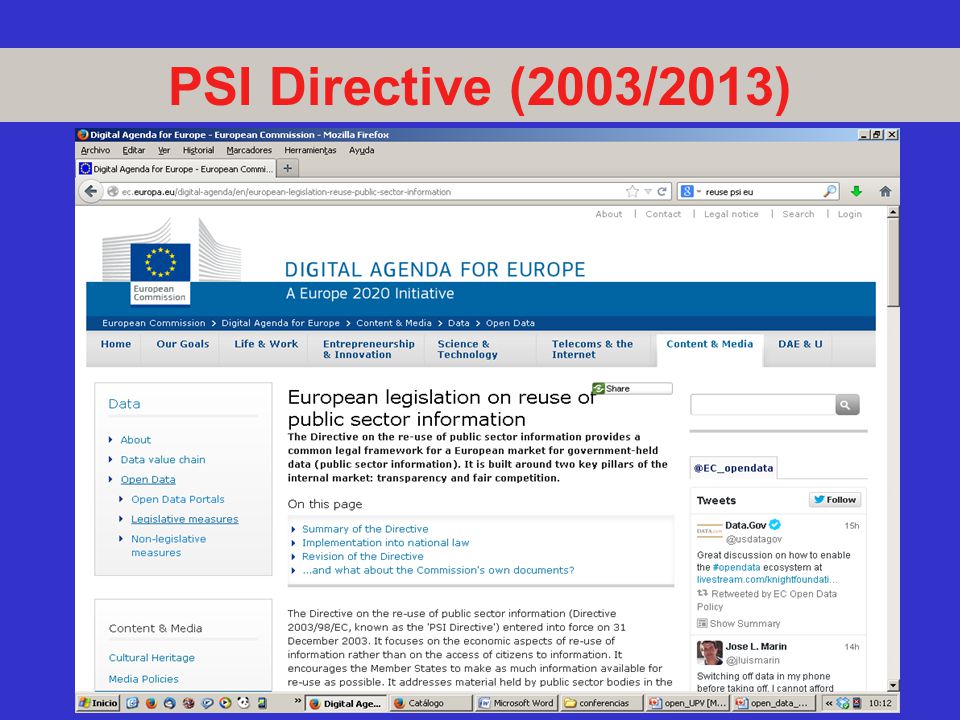Click the livestream.com/knightfoundati link
Image resolution: width=960 pixels, height=720 pixels.
[767, 580]
